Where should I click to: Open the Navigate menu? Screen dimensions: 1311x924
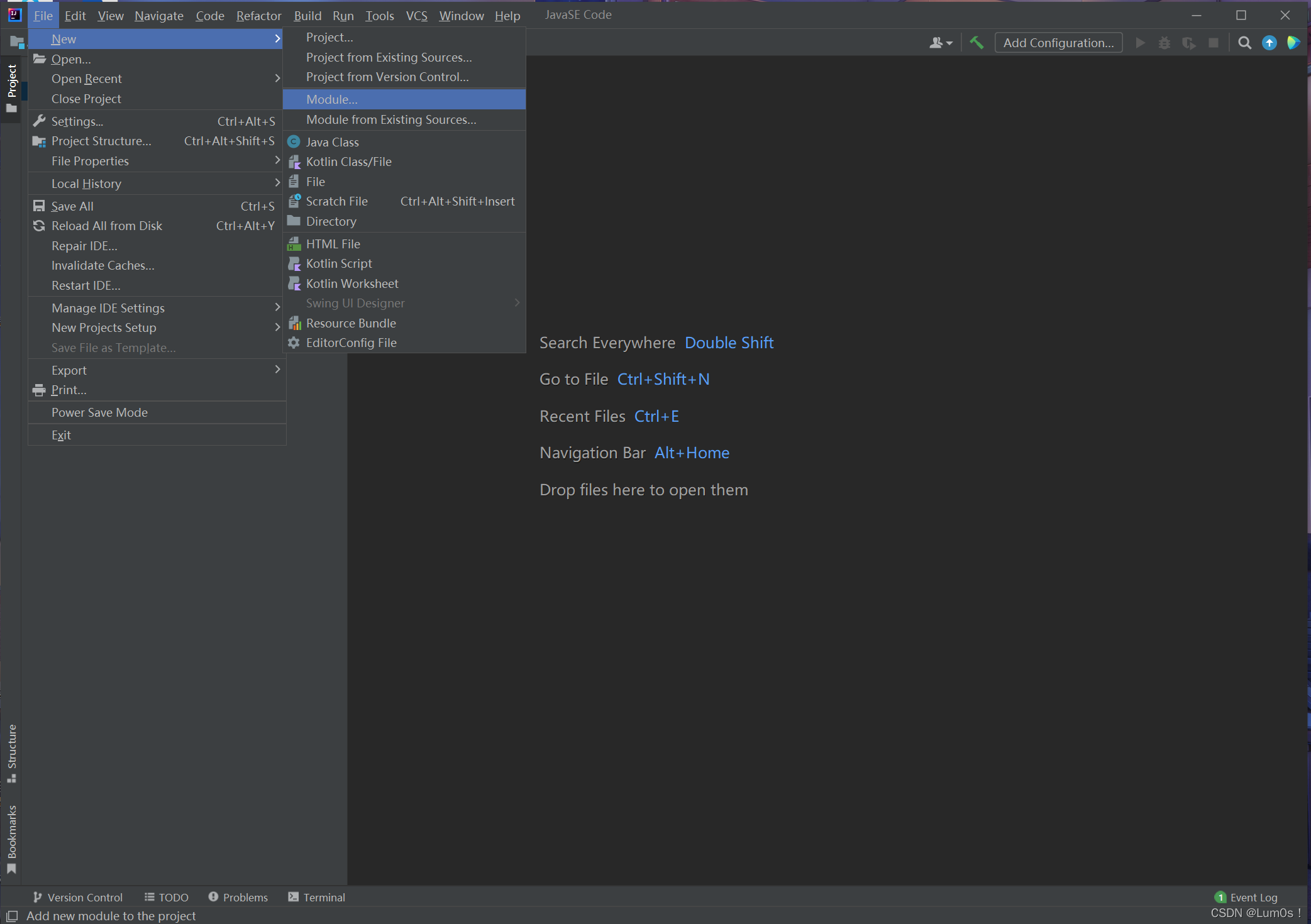click(x=159, y=16)
